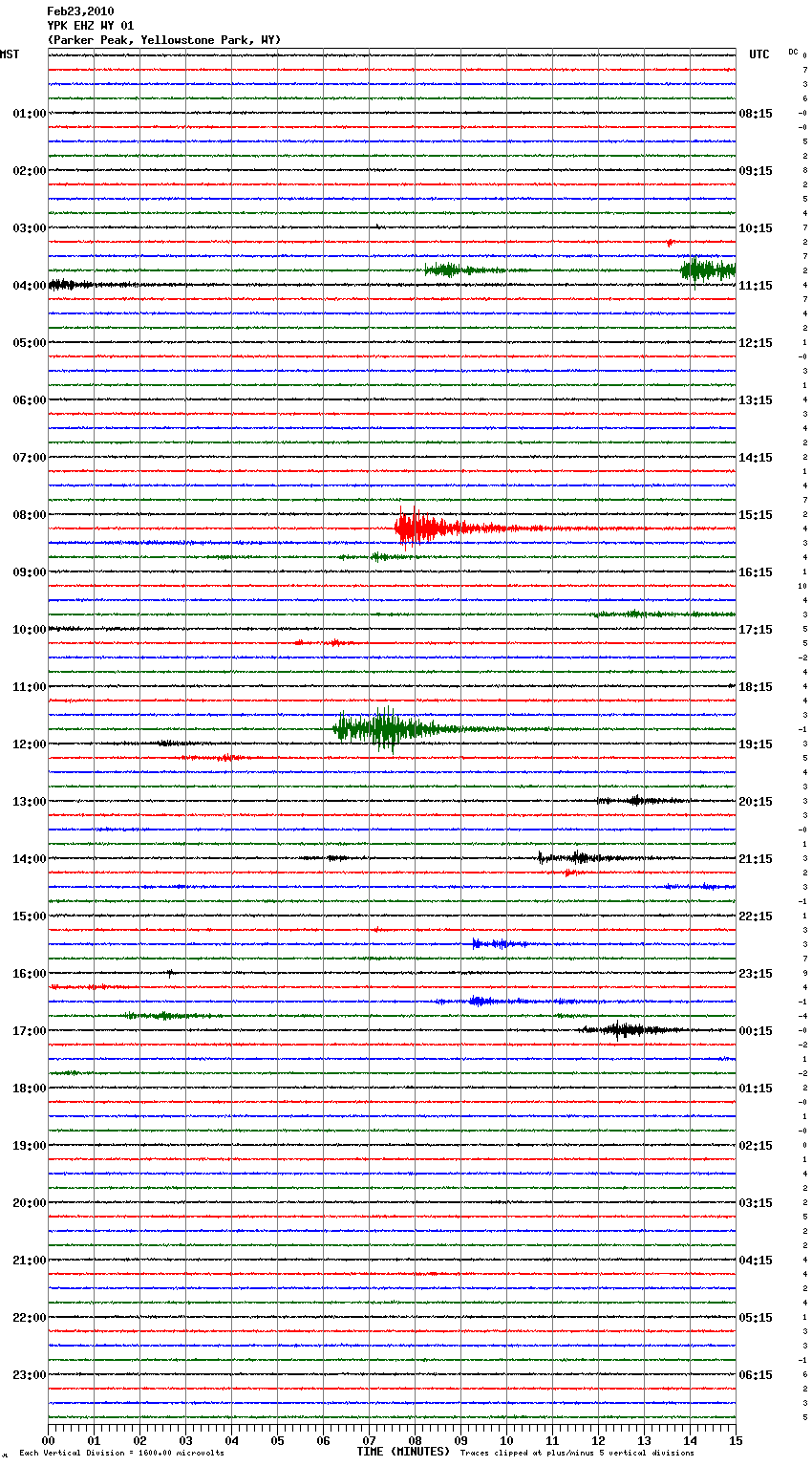Select the 15:00 MST time label
The height and width of the screenshot is (1466, 812).
click(x=29, y=916)
